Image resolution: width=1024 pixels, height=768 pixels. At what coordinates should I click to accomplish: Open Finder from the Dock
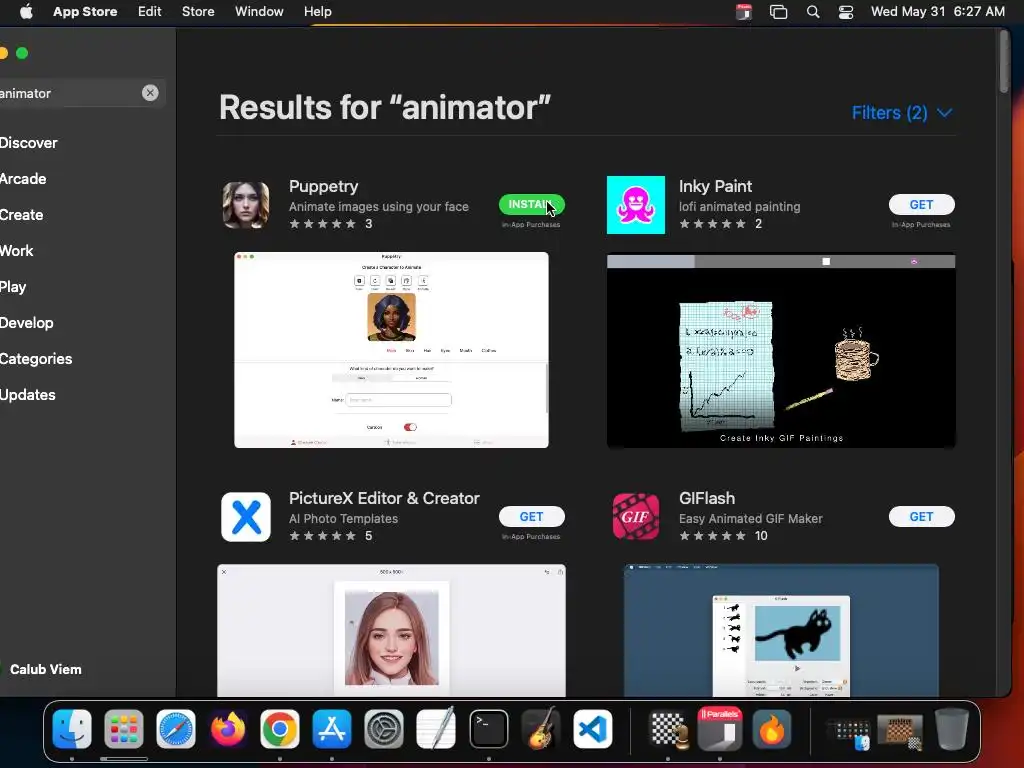pyautogui.click(x=72, y=729)
